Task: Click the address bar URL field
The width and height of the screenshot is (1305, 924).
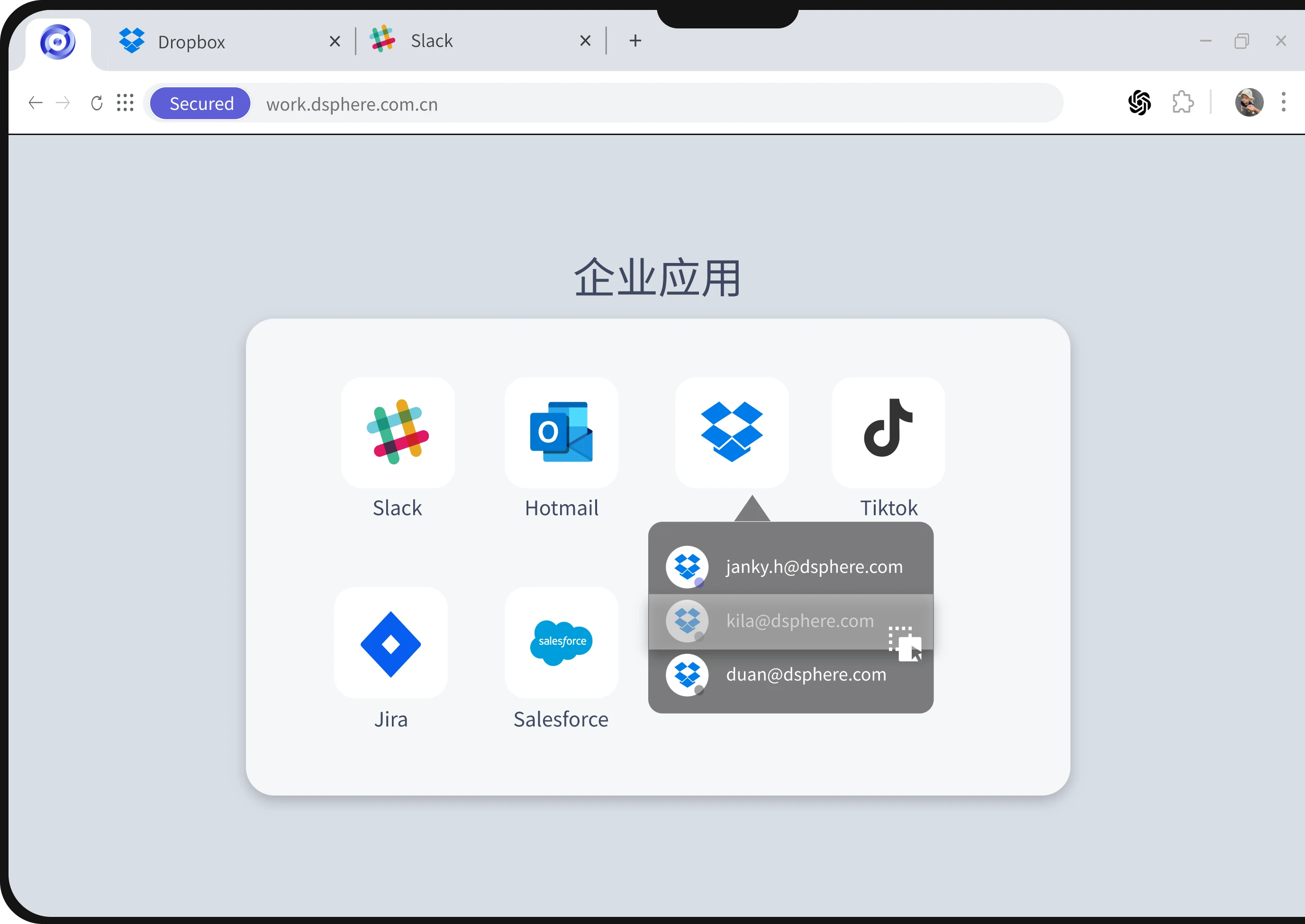Action: [x=626, y=104]
